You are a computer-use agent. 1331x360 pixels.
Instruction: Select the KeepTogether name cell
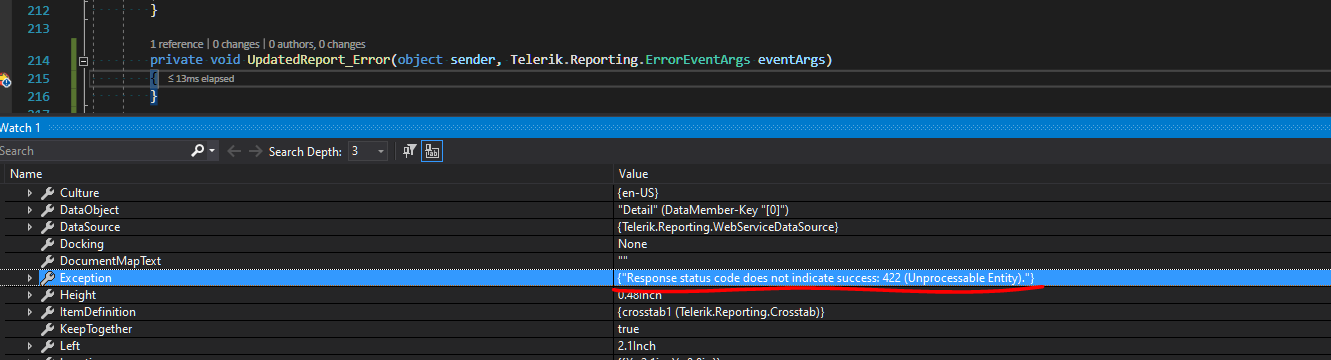(96, 329)
